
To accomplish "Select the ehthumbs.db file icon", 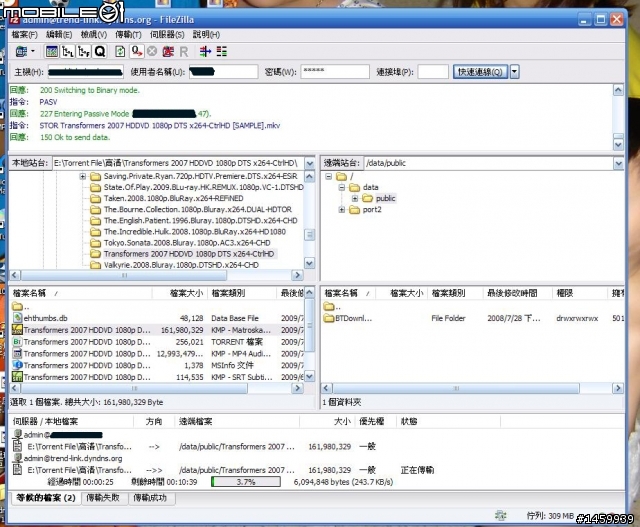I will (17, 318).
